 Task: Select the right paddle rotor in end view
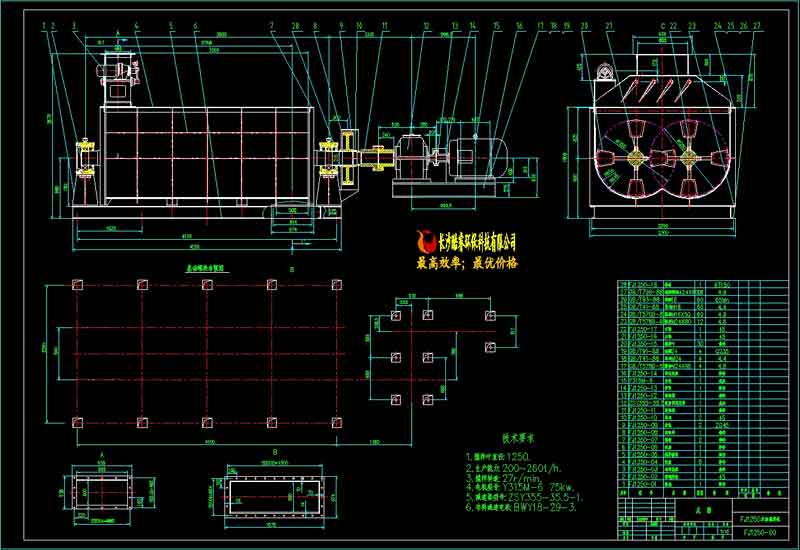(692, 159)
